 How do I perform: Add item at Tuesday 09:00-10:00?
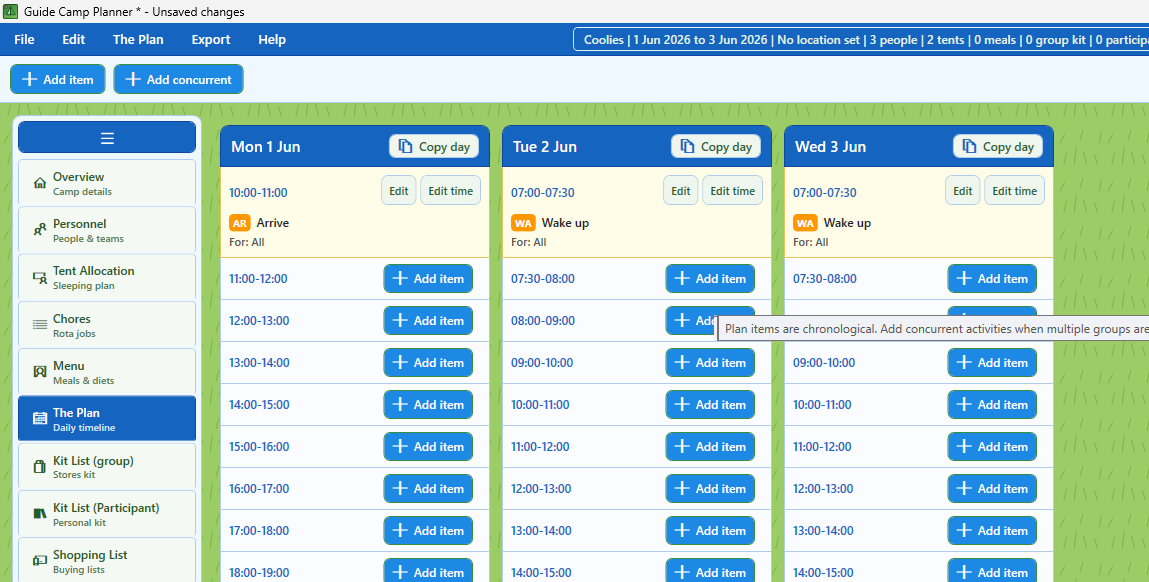click(x=710, y=362)
